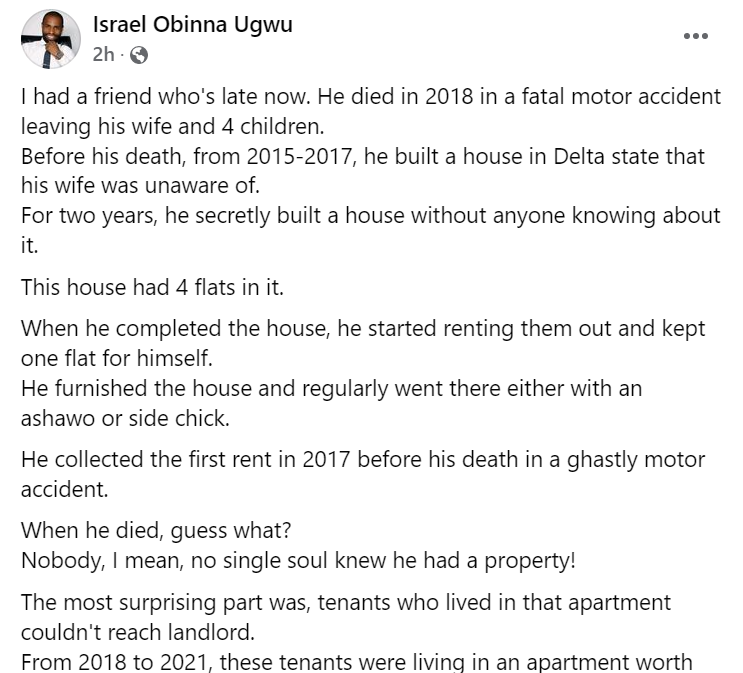Click the globe public audience icon
This screenshot has height=673, width=743.
pyautogui.click(x=139, y=55)
